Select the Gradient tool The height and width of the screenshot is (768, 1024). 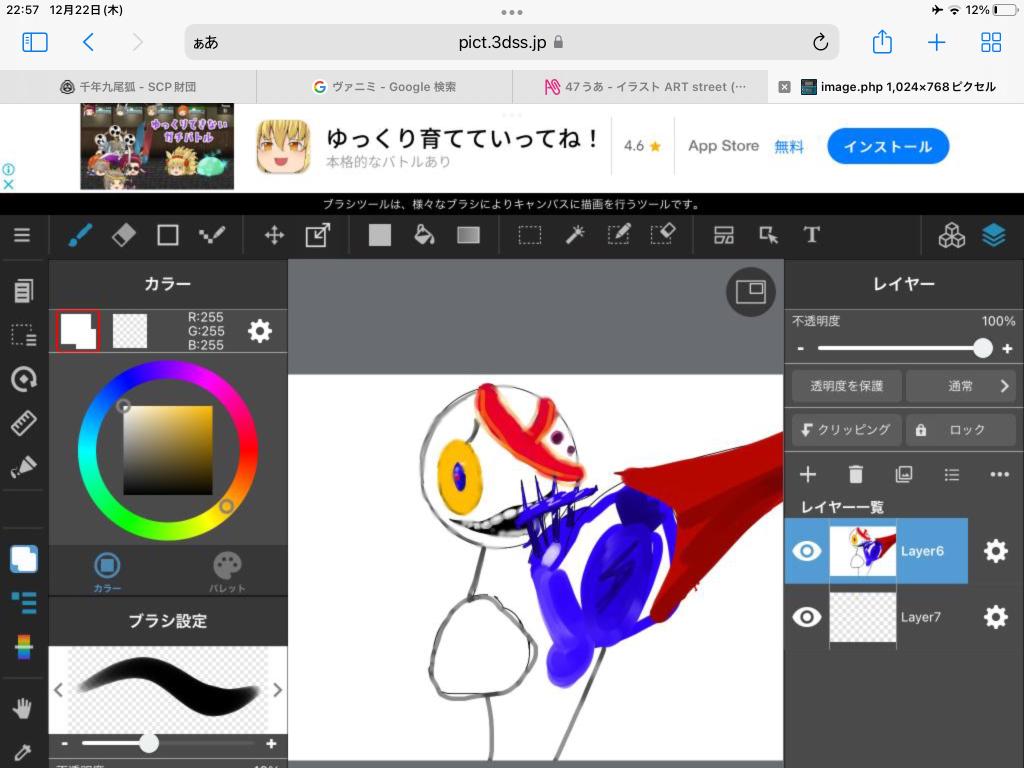point(468,235)
